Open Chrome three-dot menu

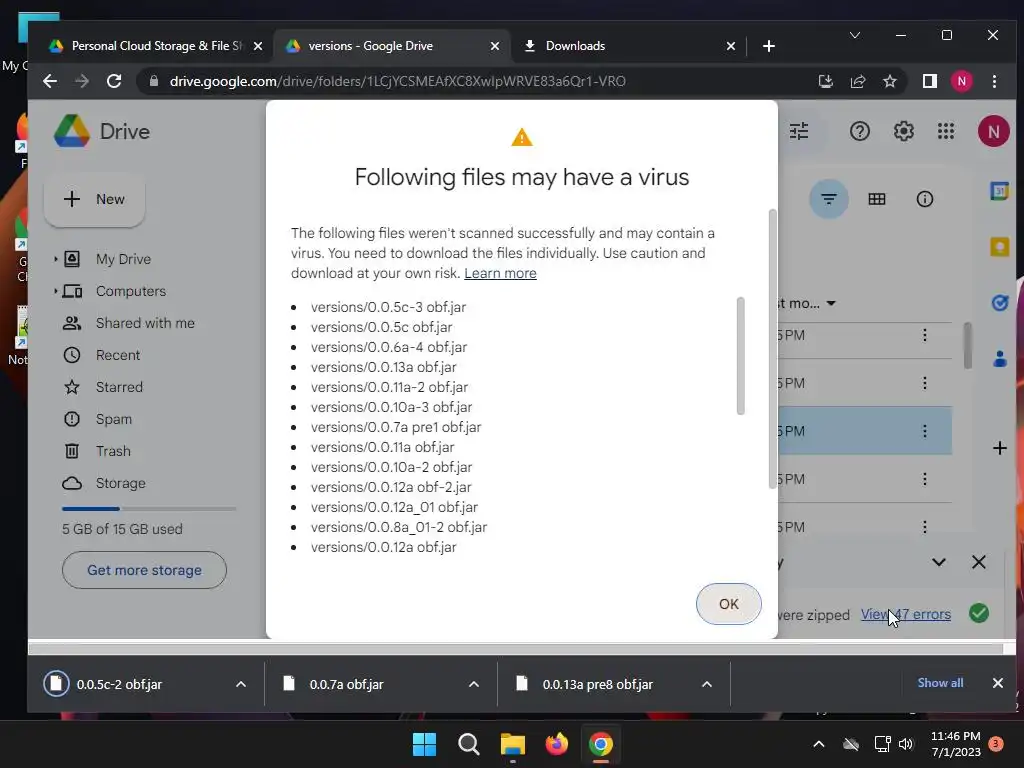click(994, 81)
